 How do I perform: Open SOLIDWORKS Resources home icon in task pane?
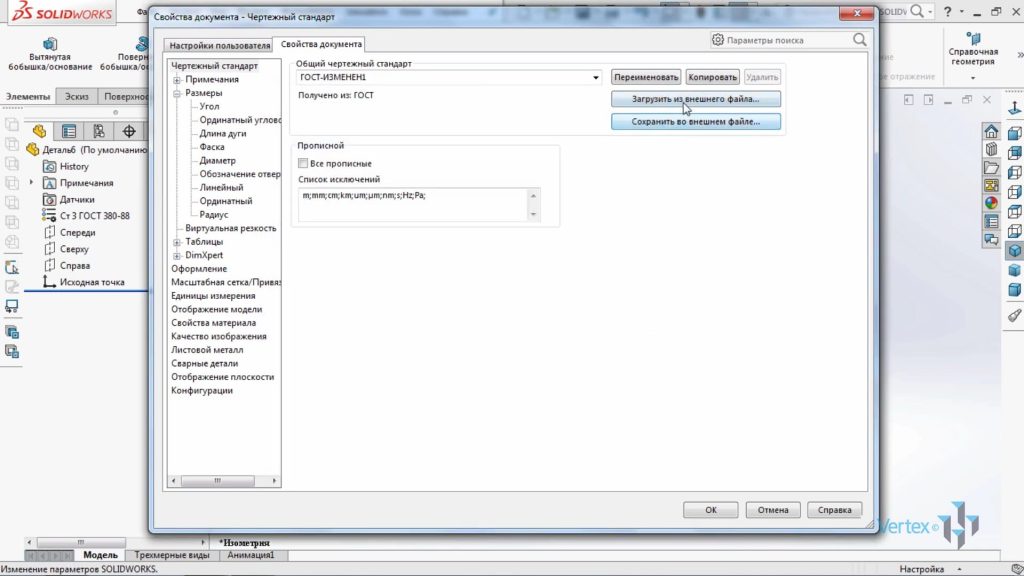(991, 131)
